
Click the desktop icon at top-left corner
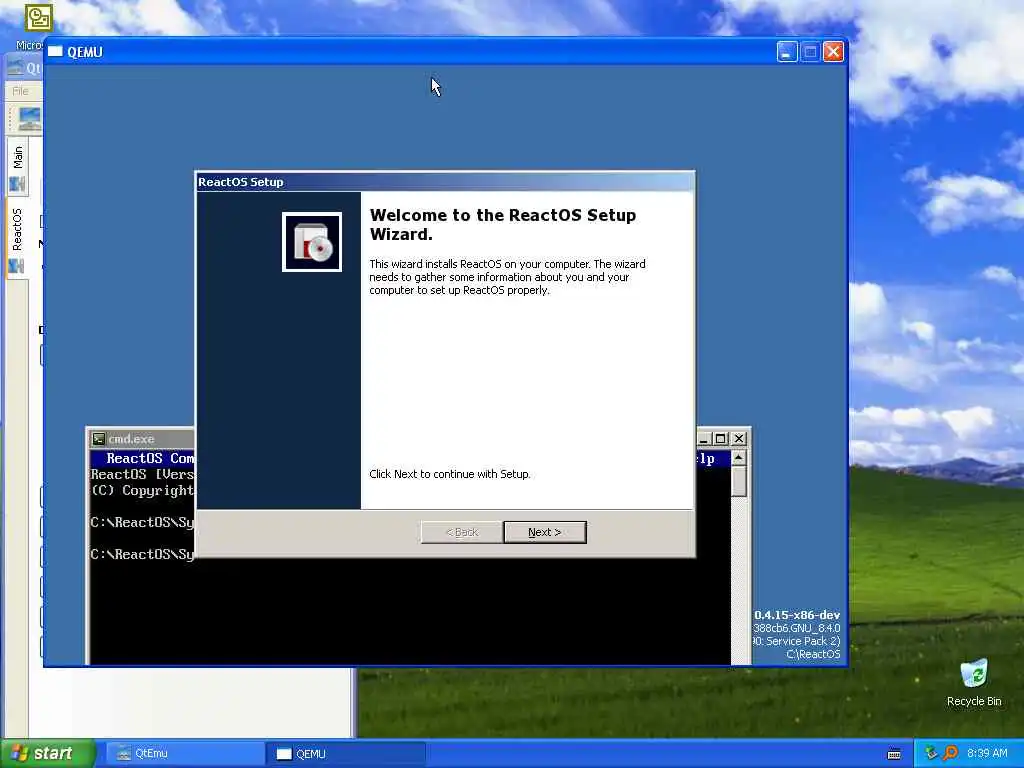[x=38, y=18]
